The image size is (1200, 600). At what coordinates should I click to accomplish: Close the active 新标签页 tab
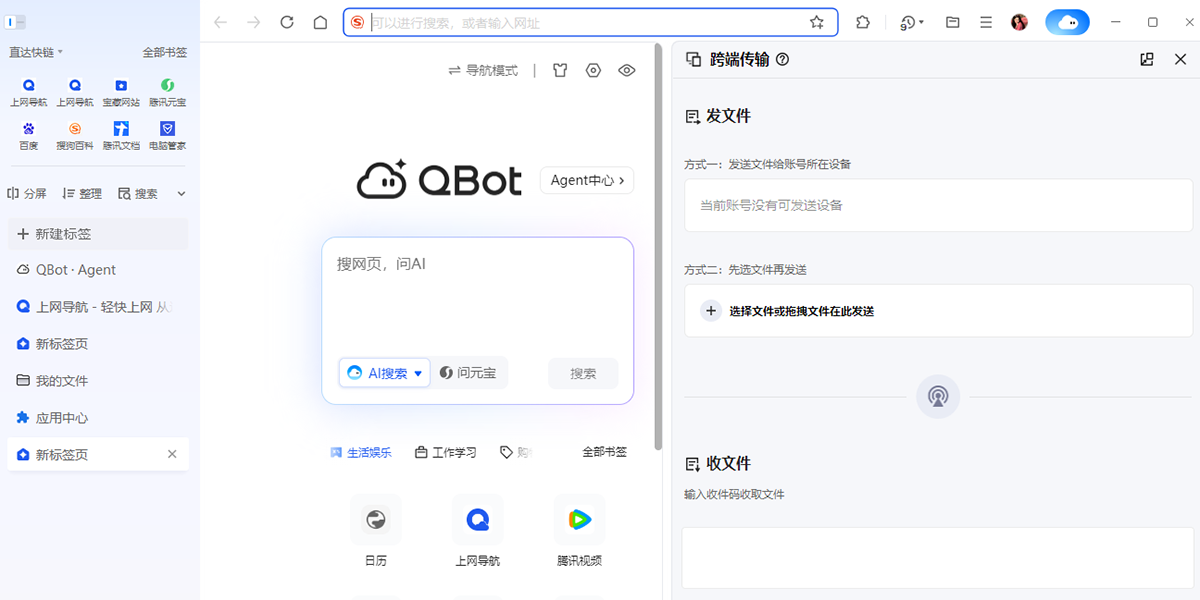[x=172, y=454]
